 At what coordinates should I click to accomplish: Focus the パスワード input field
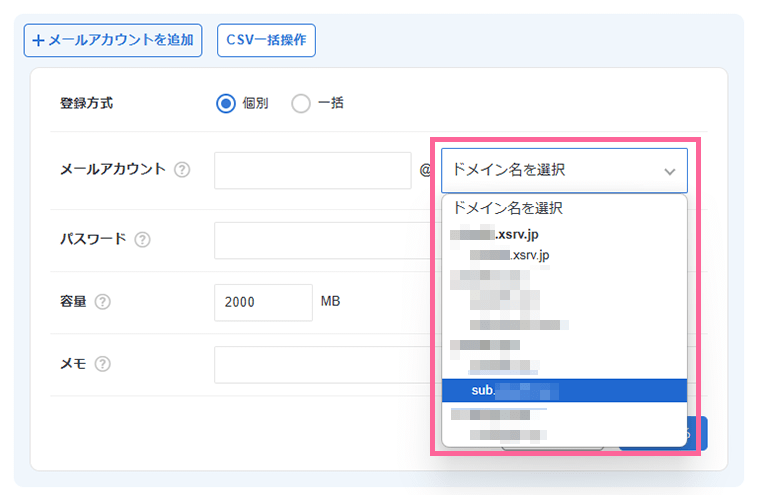tap(328, 240)
